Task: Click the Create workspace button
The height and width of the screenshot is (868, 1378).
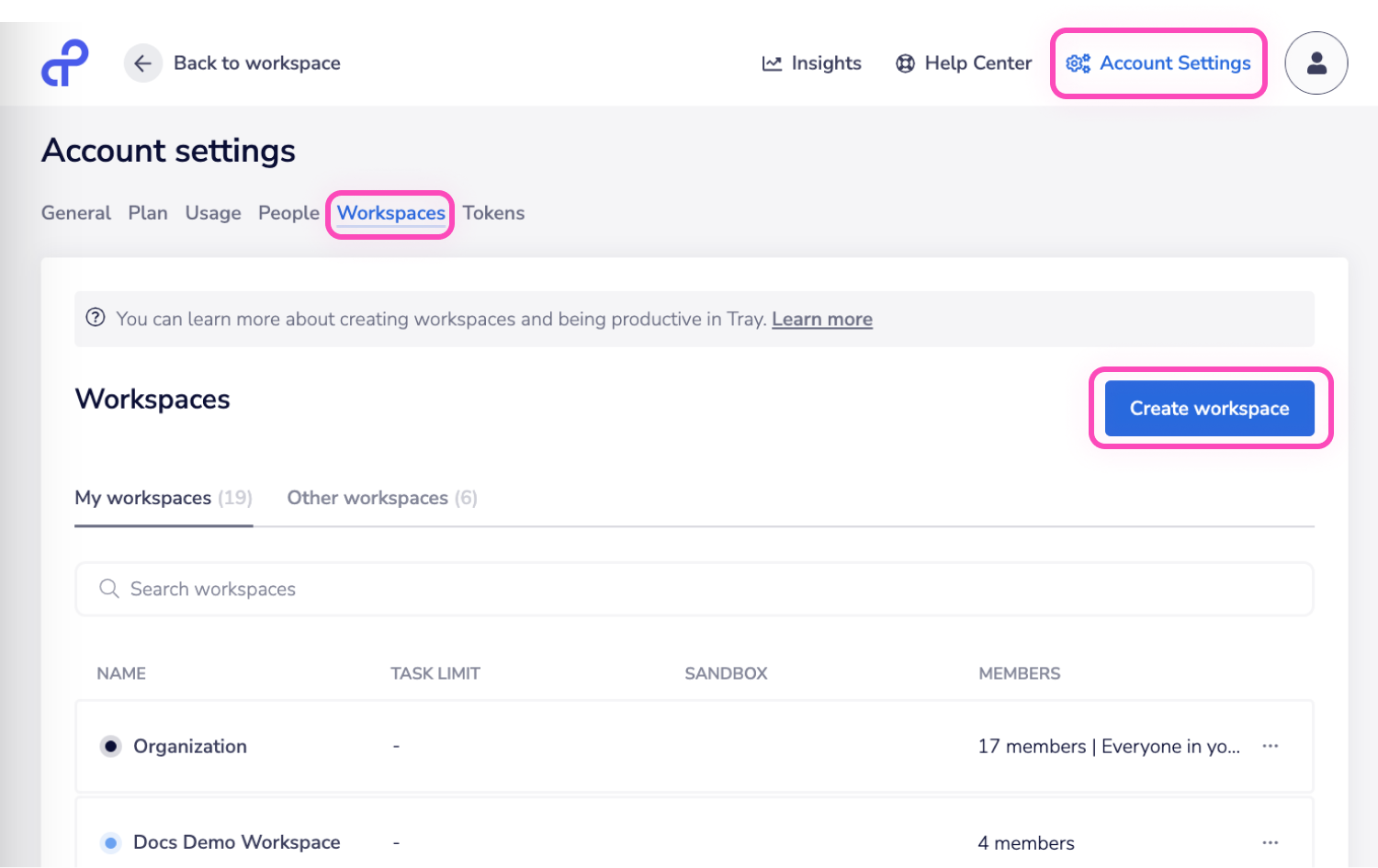Action: pyautogui.click(x=1208, y=408)
